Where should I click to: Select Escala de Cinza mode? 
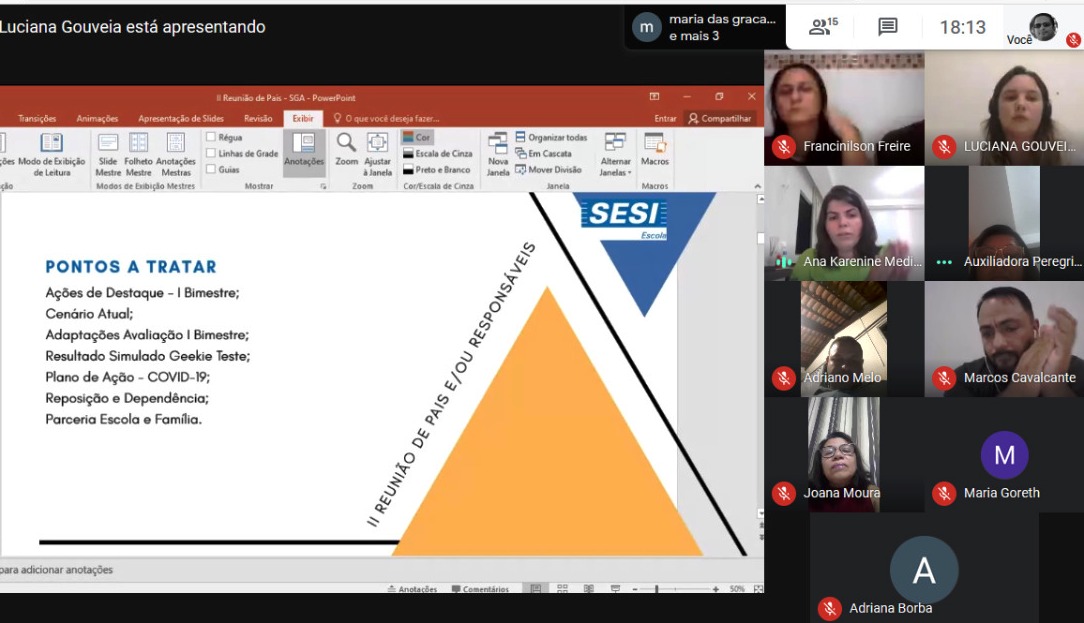click(x=438, y=154)
